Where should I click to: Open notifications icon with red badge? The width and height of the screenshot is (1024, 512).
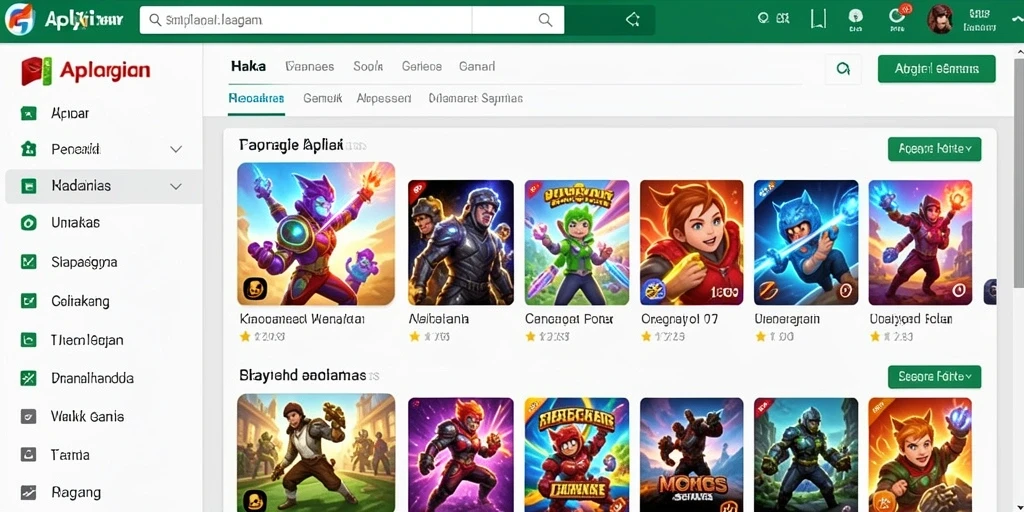[897, 18]
